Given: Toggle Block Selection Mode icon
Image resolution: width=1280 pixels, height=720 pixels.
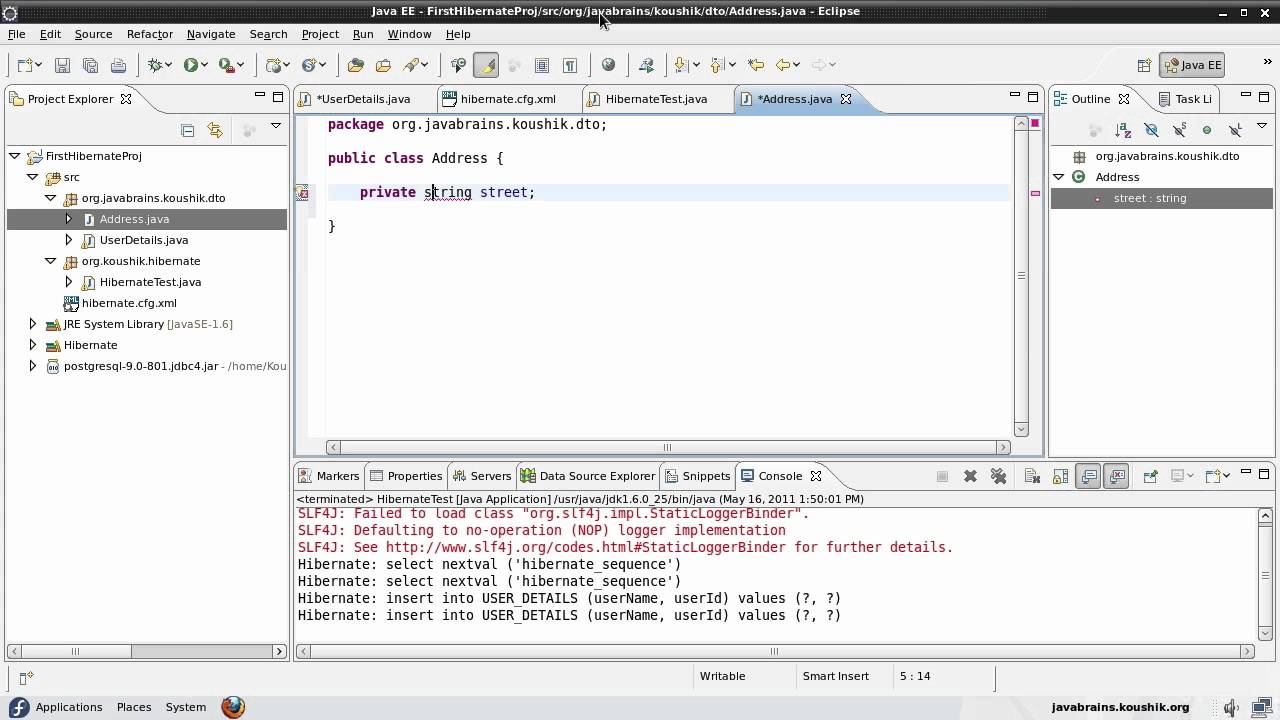Looking at the screenshot, I should tap(542, 65).
